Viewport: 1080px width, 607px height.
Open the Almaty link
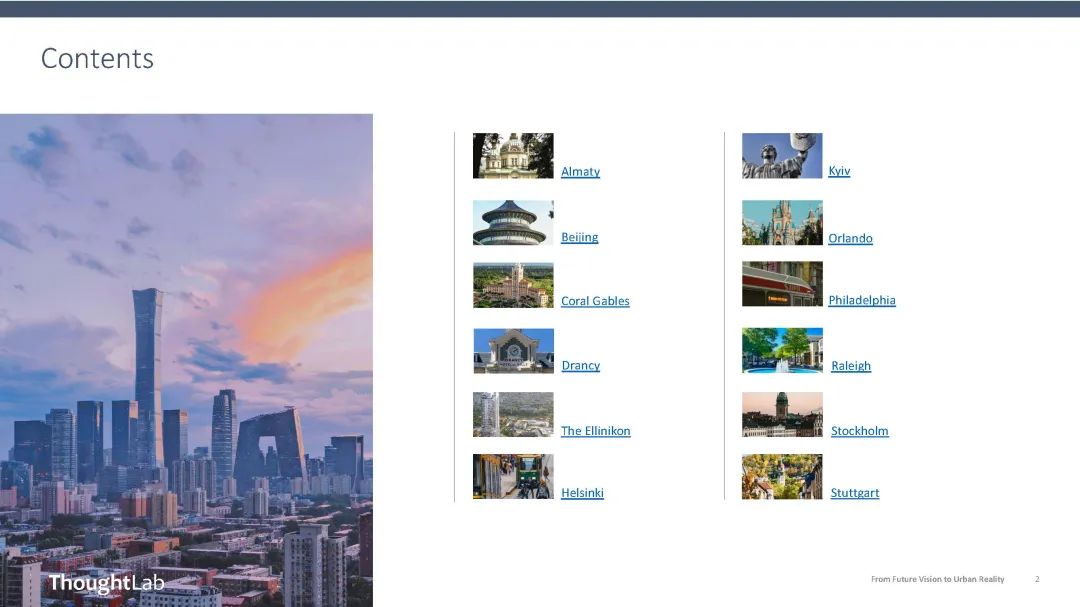pos(580,172)
